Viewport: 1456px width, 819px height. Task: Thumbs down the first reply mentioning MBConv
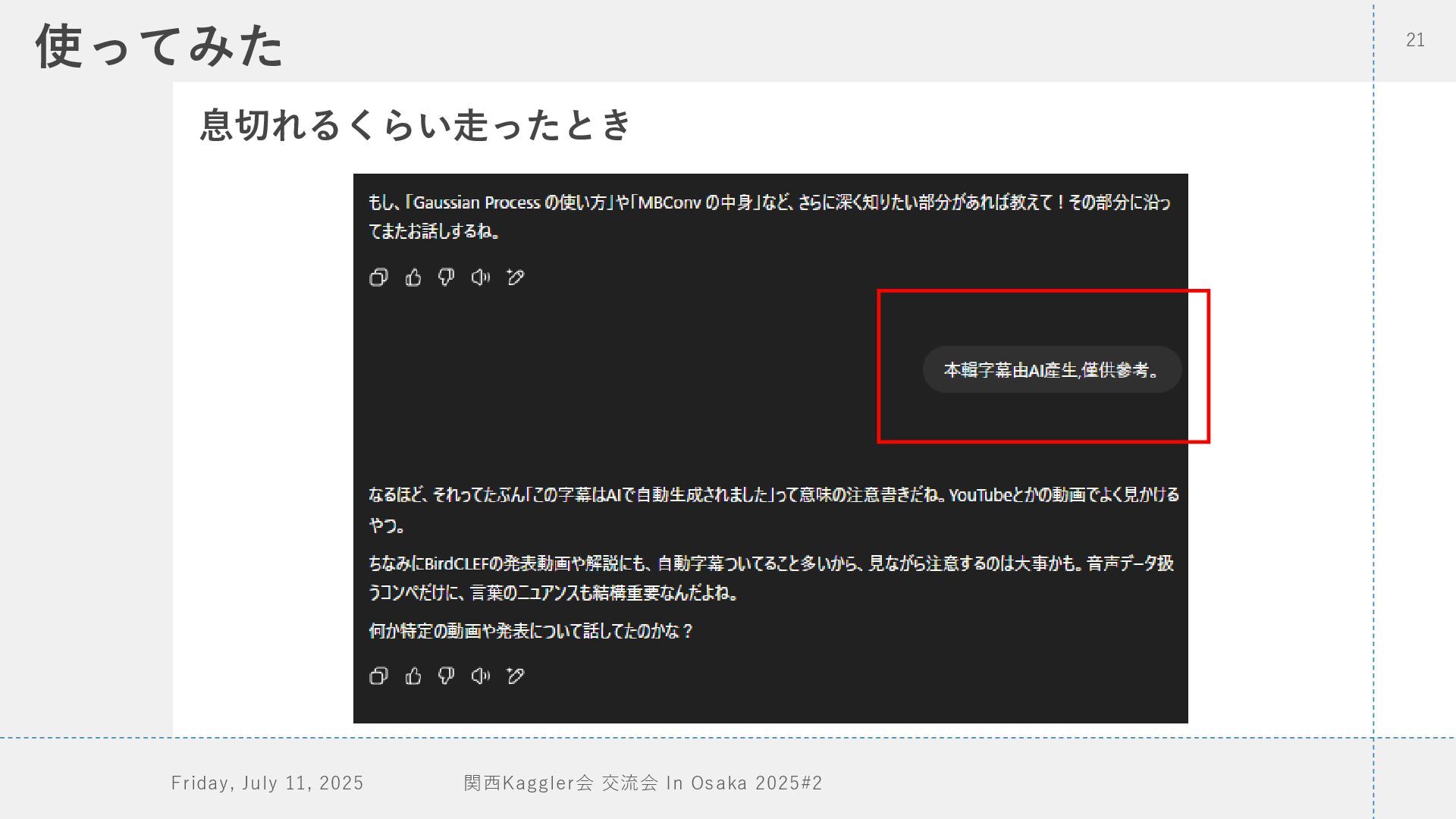tap(447, 278)
